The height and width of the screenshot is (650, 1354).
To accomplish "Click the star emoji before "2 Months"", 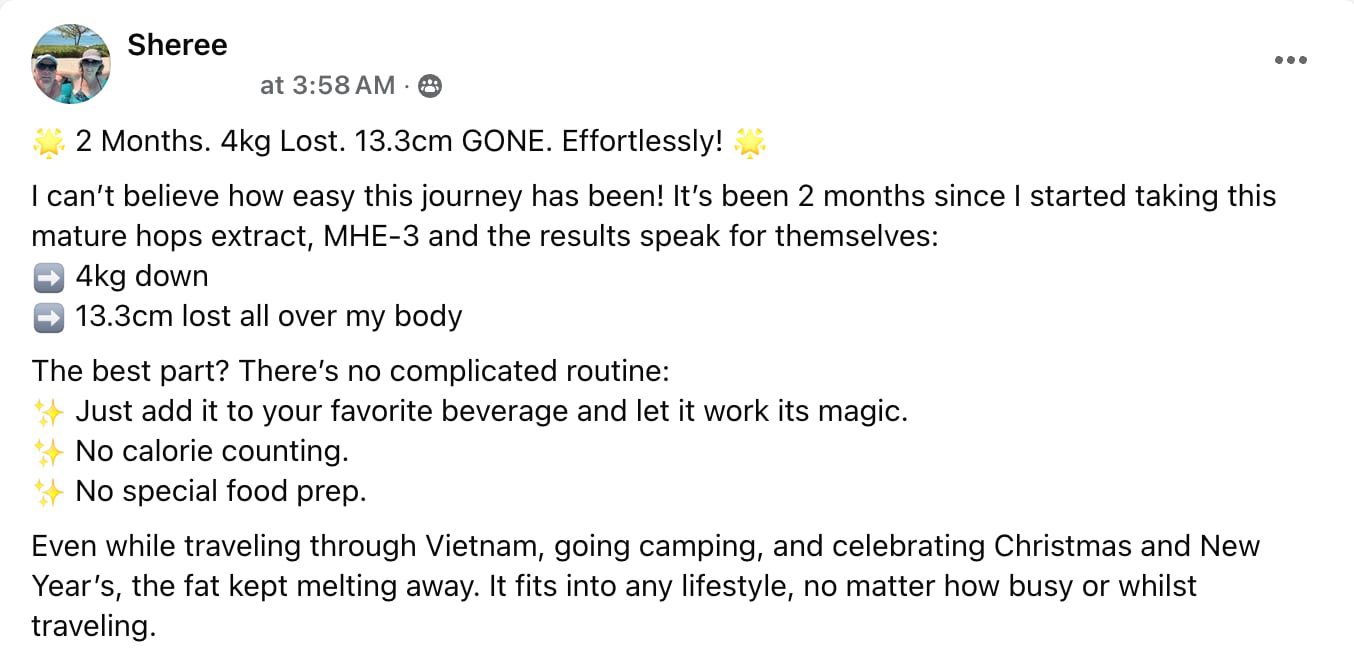I will 48,143.
